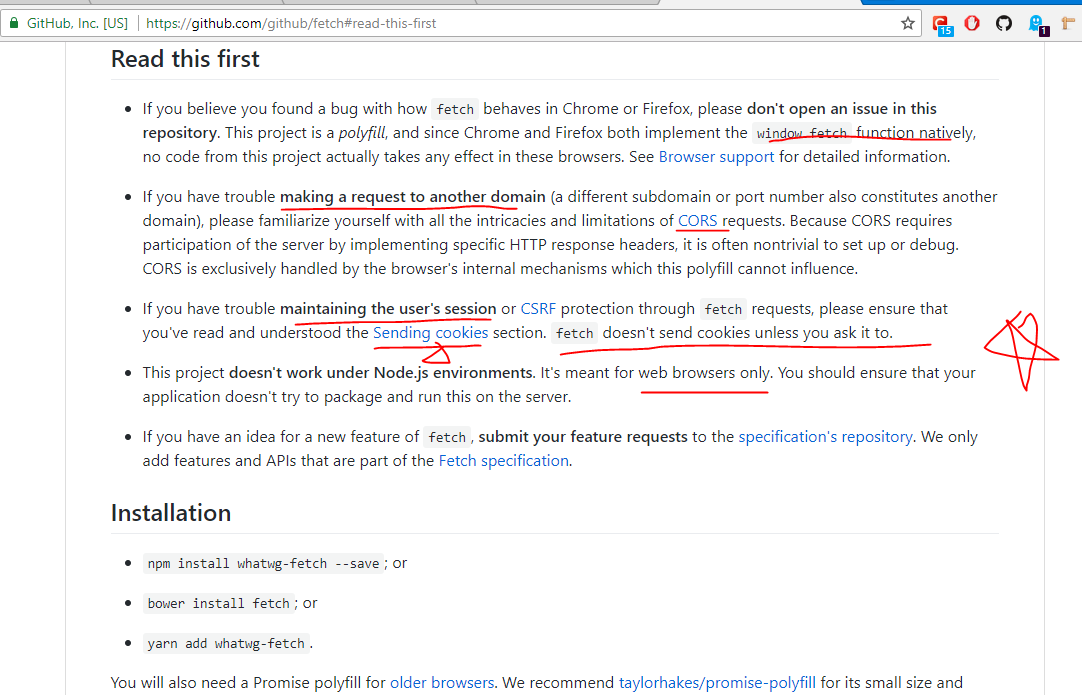Open the Browser support link

click(x=716, y=157)
